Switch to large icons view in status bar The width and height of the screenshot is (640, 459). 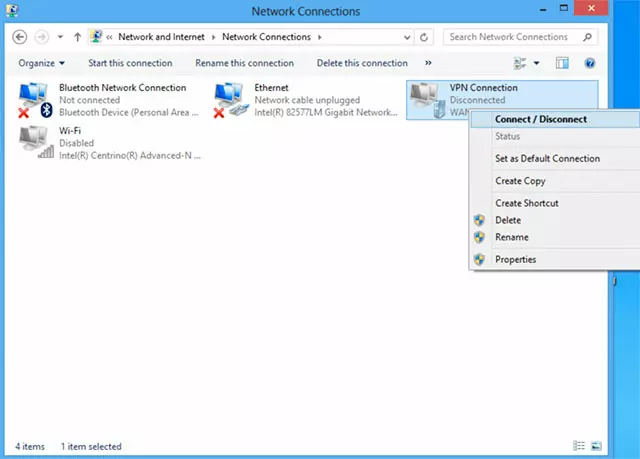[x=596, y=445]
